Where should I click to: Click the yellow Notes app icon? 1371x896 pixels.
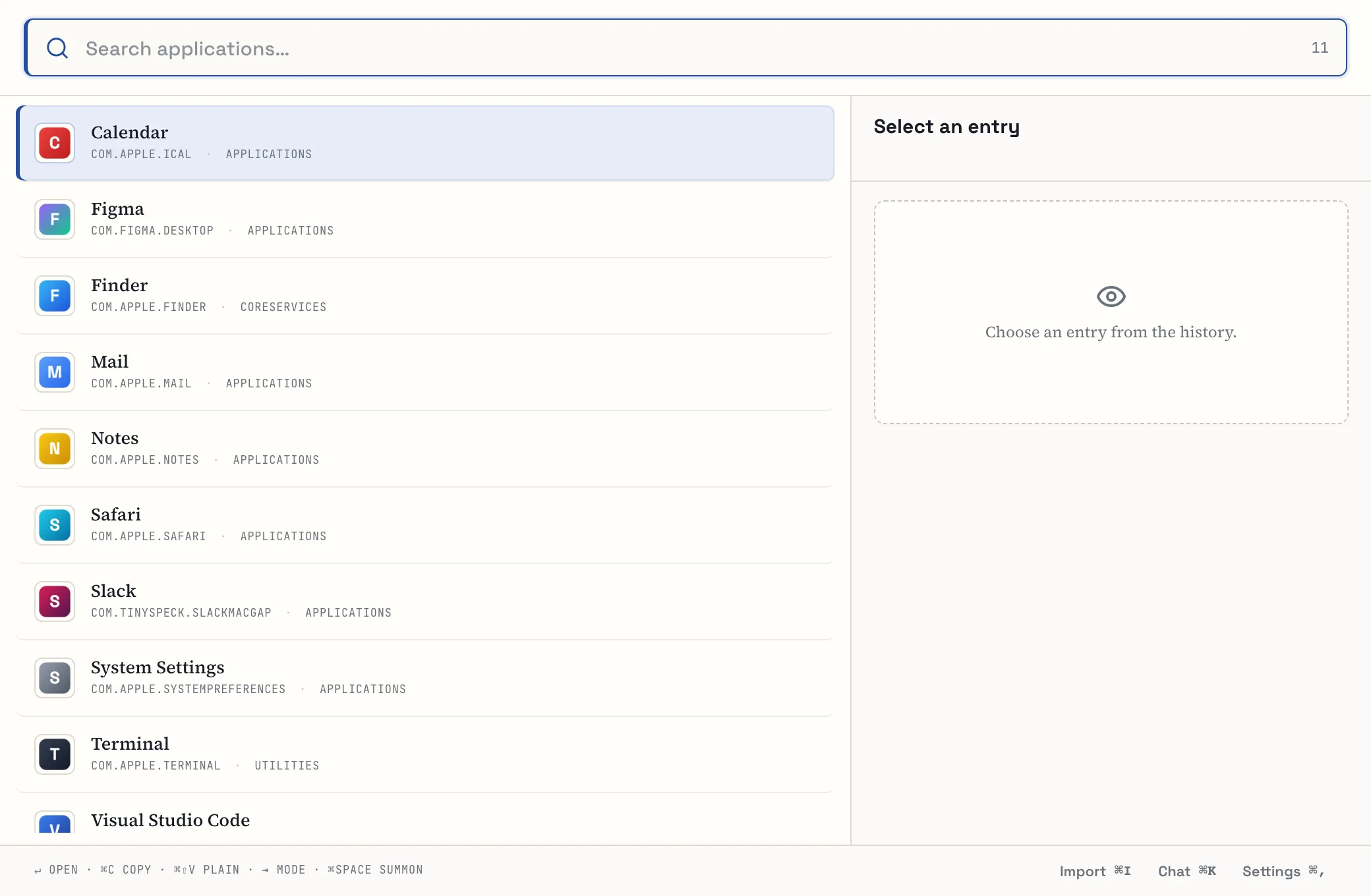click(55, 449)
